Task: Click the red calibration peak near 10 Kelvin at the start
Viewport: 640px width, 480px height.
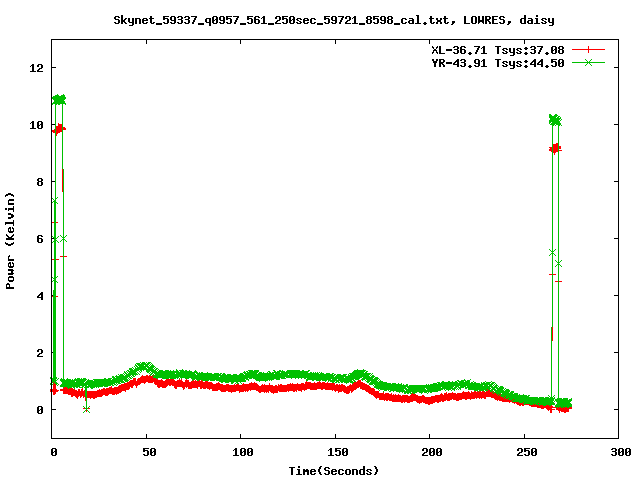Action: click(x=59, y=129)
